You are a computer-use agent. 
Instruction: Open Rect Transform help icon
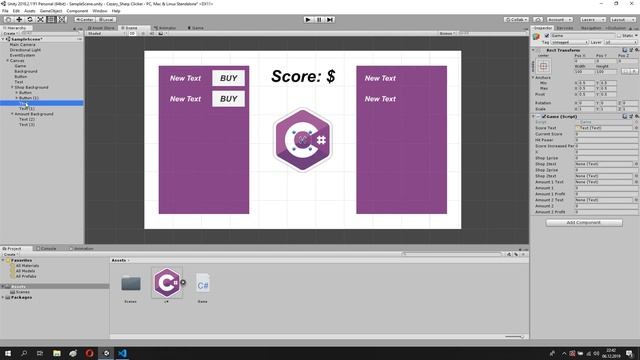pos(625,50)
